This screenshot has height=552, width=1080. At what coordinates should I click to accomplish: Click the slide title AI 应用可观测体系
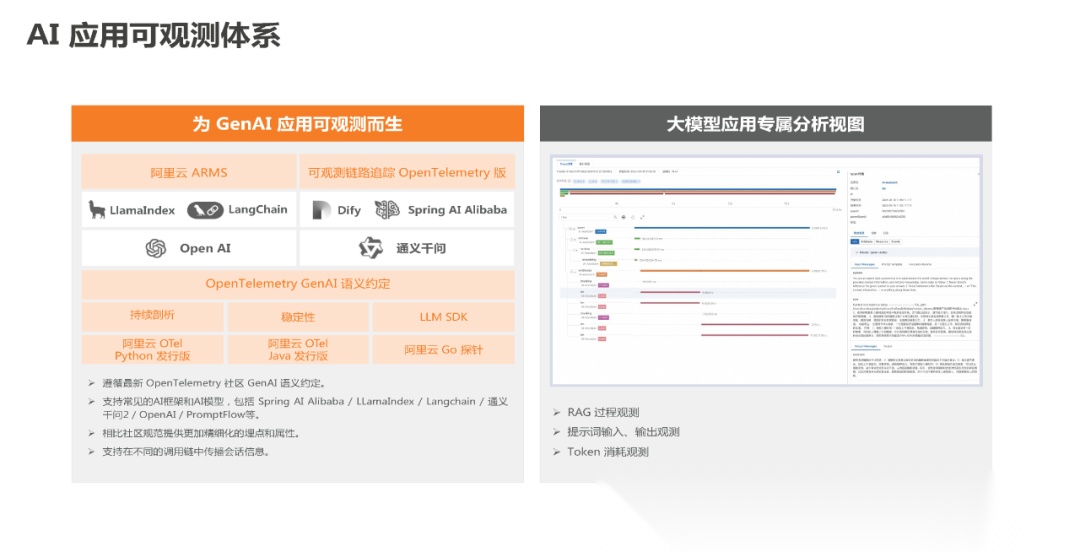tap(154, 35)
